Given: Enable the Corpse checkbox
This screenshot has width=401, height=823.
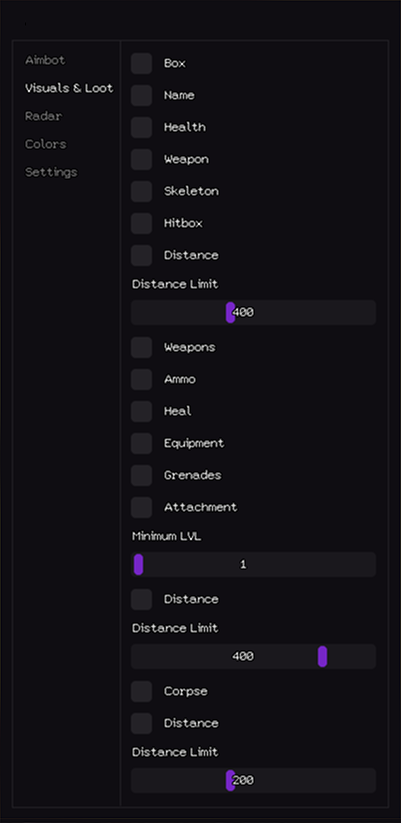Looking at the screenshot, I should pyautogui.click(x=142, y=692).
